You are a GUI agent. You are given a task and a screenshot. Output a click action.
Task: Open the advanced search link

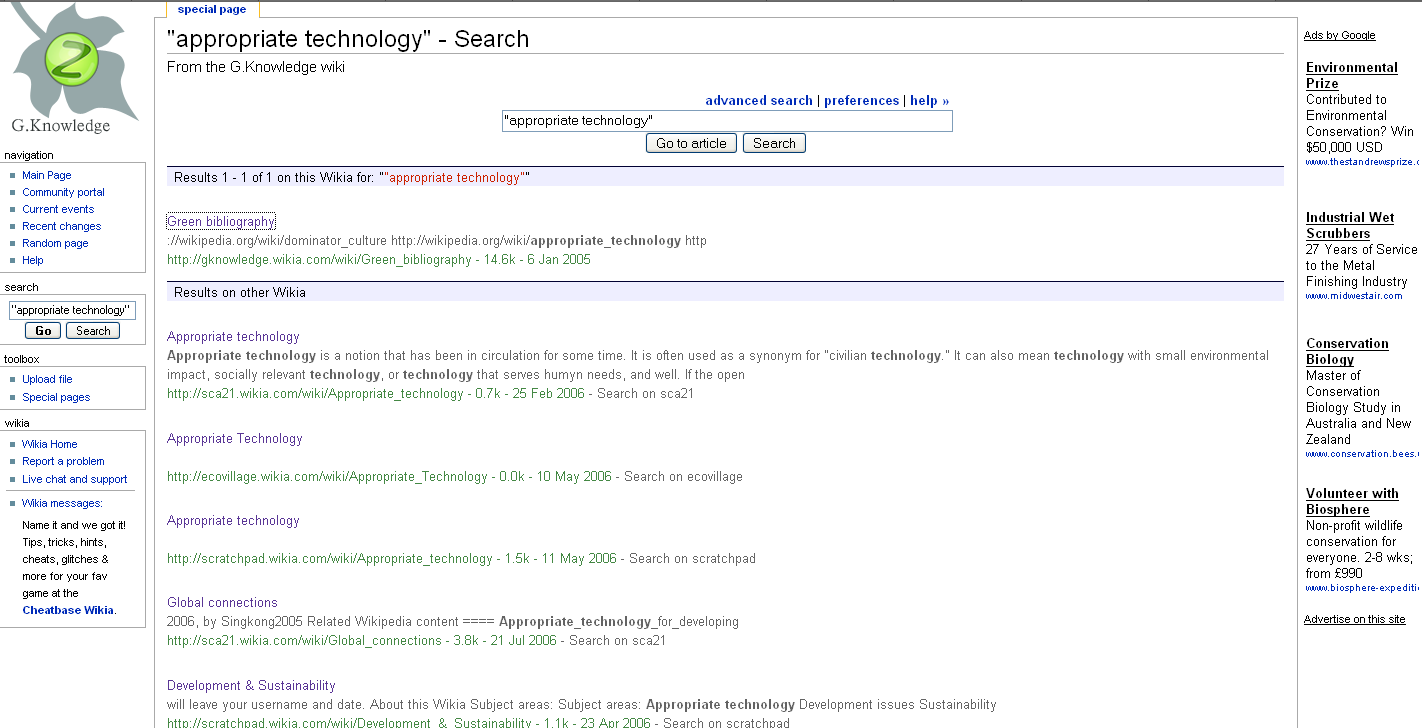click(758, 100)
